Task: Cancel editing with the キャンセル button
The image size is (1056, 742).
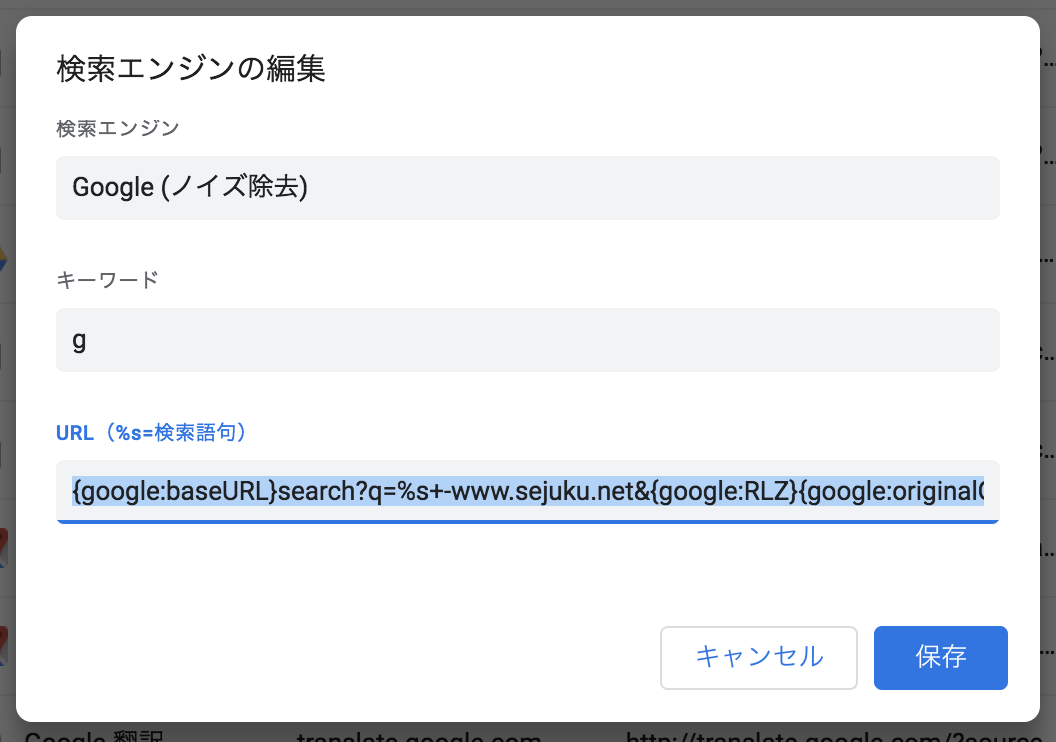Action: coord(758,657)
